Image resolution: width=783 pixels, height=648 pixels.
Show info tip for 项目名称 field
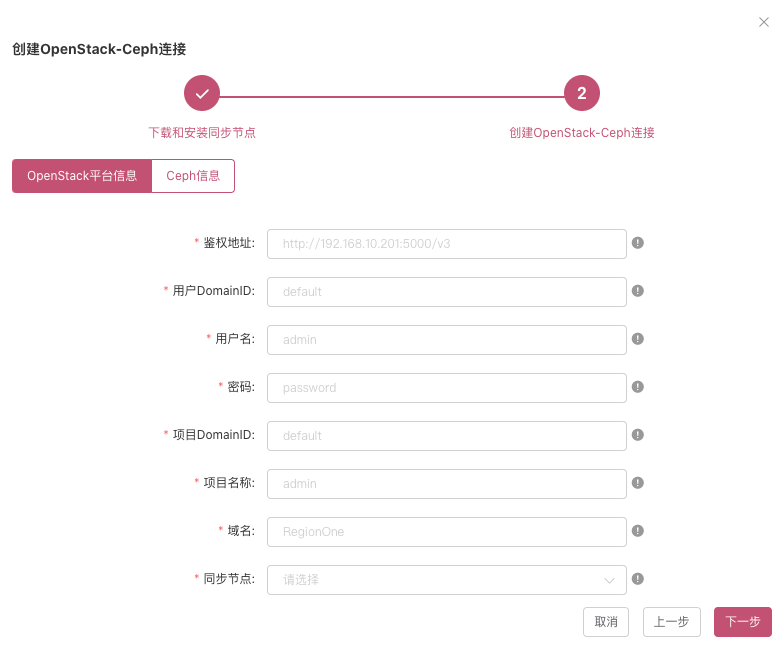[638, 482]
